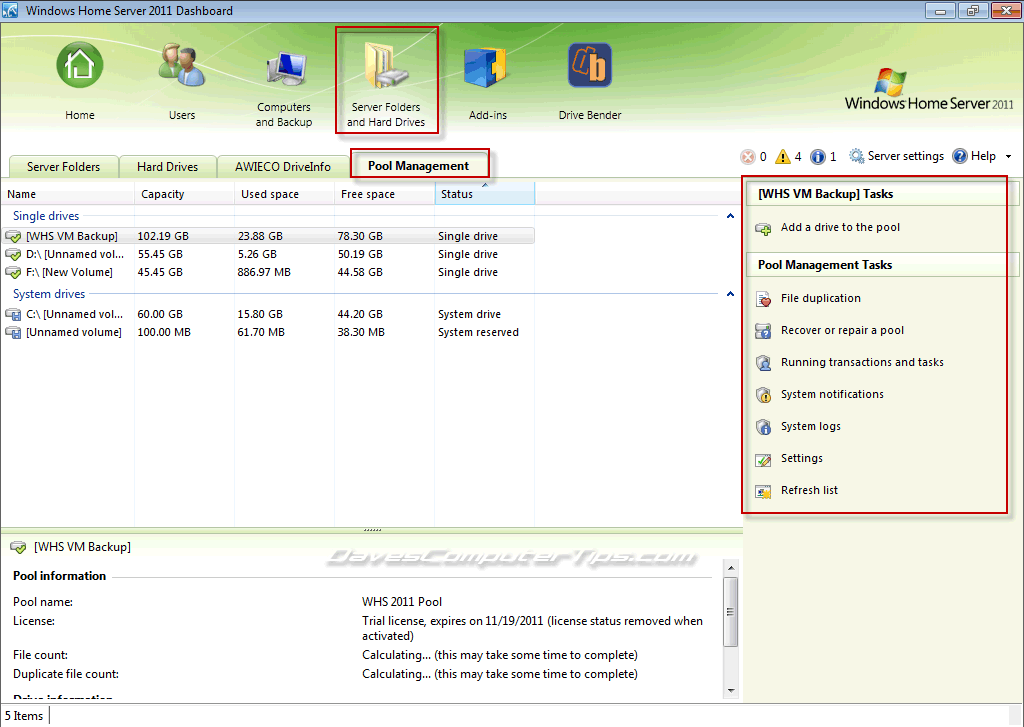Click the blue informational alerts icon
Viewport: 1024px width, 727px height.
[x=818, y=157]
